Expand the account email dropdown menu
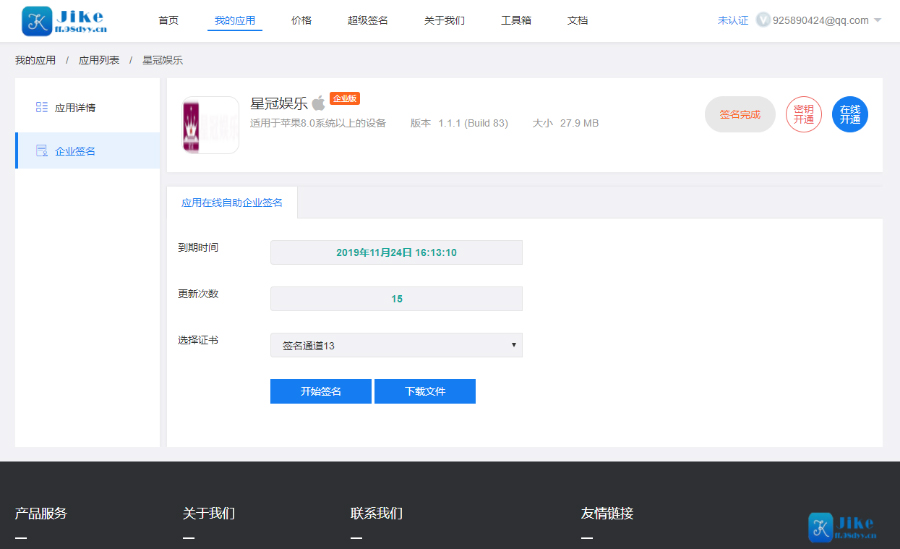The image size is (900, 549). tap(877, 21)
